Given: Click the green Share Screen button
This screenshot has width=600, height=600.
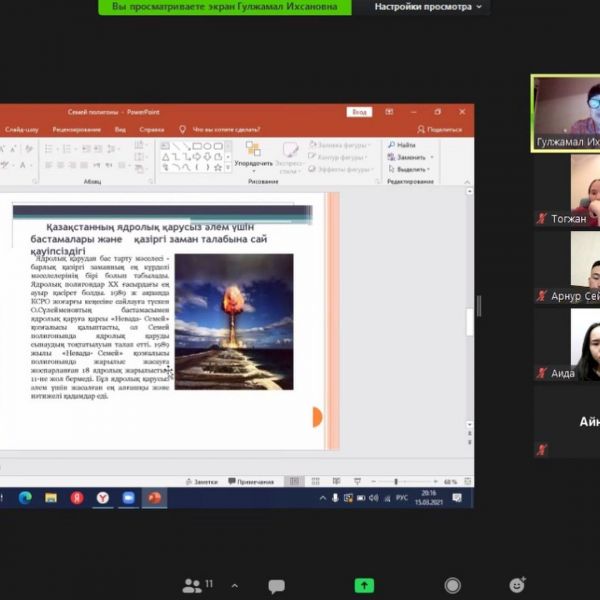Looking at the screenshot, I should (x=365, y=586).
